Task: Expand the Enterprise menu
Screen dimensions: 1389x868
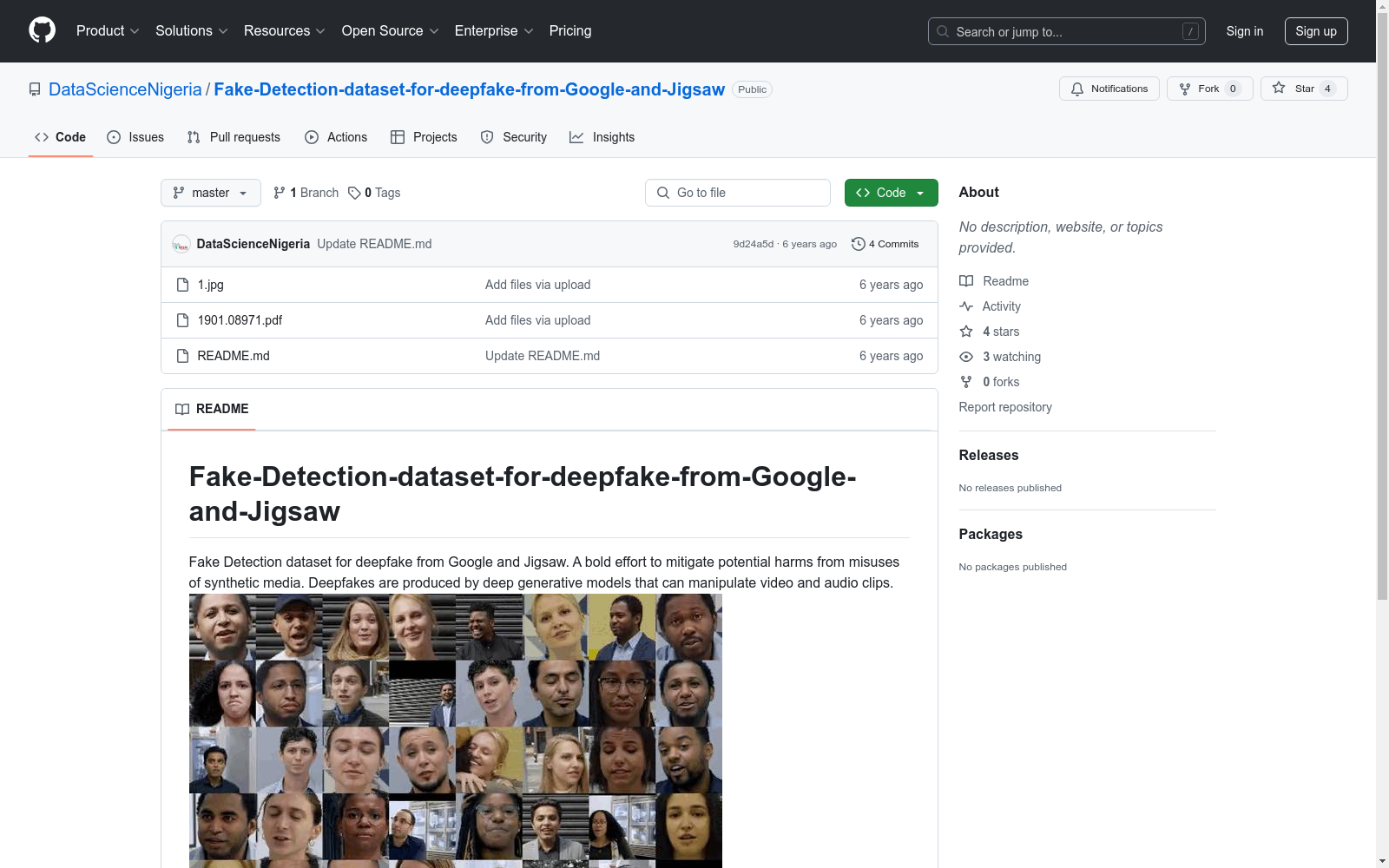Action: (x=493, y=31)
